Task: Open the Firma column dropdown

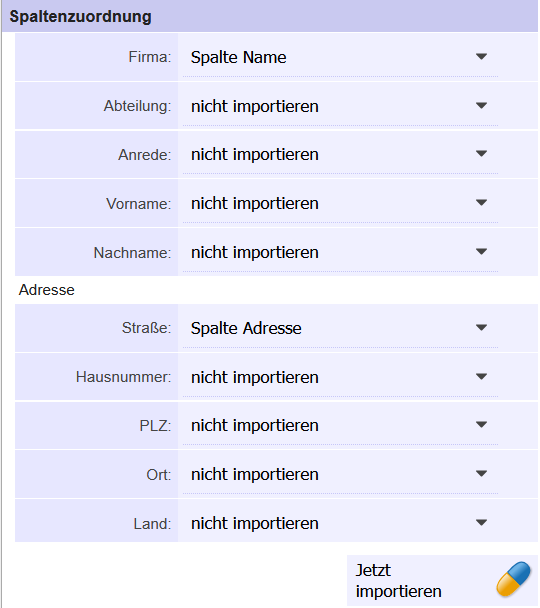Action: pyautogui.click(x=340, y=57)
